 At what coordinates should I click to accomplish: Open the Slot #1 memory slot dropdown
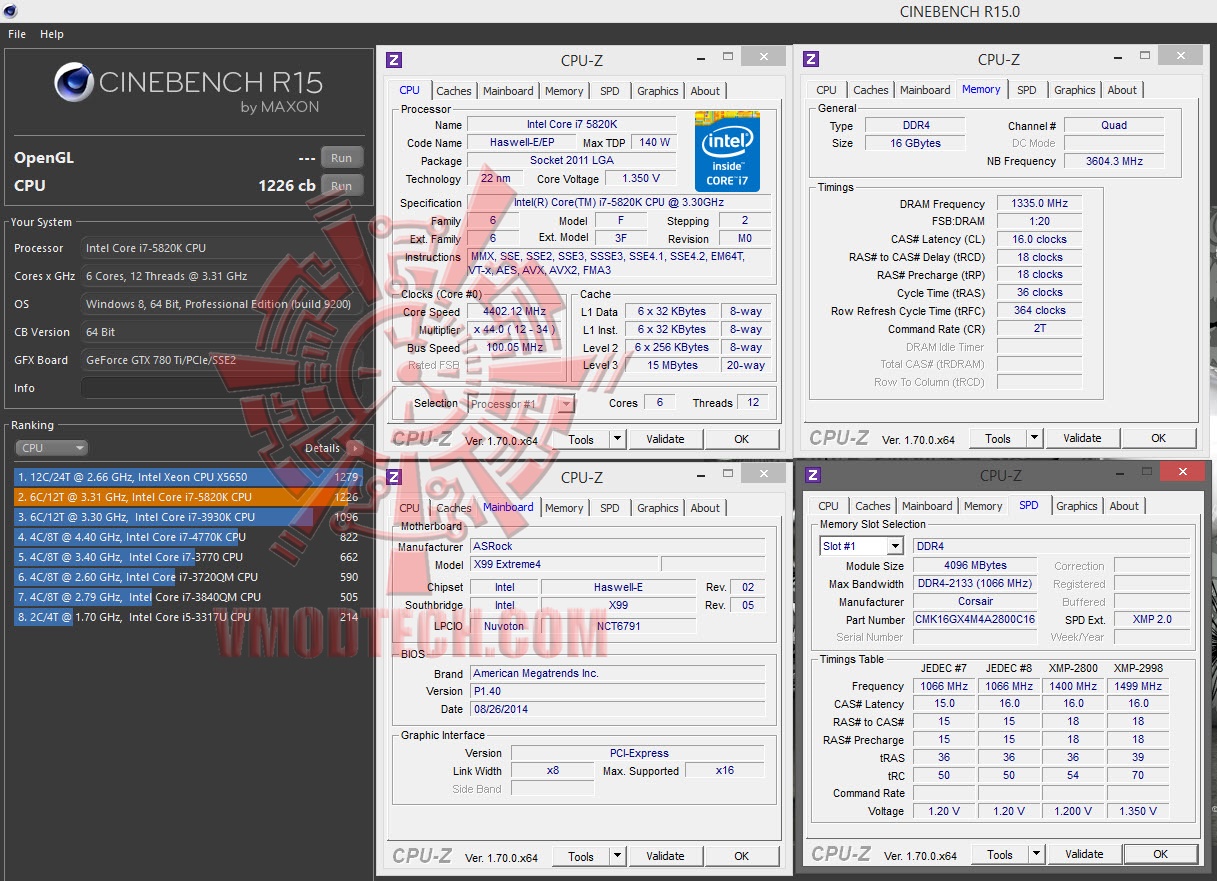pos(861,546)
